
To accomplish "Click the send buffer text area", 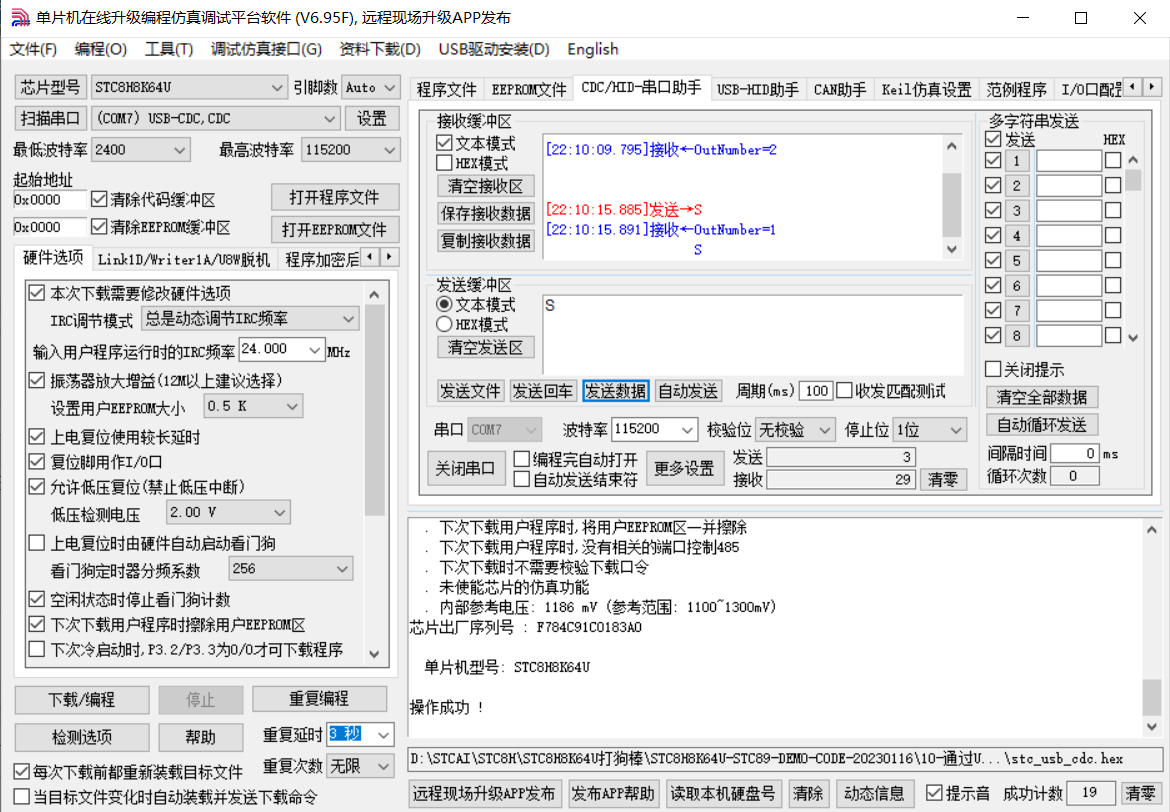I will (753, 333).
